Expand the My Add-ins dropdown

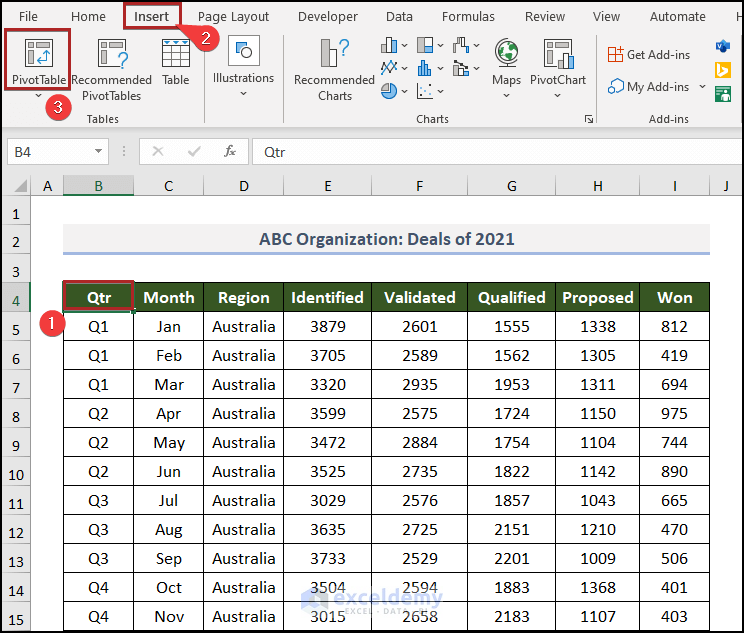(x=703, y=87)
